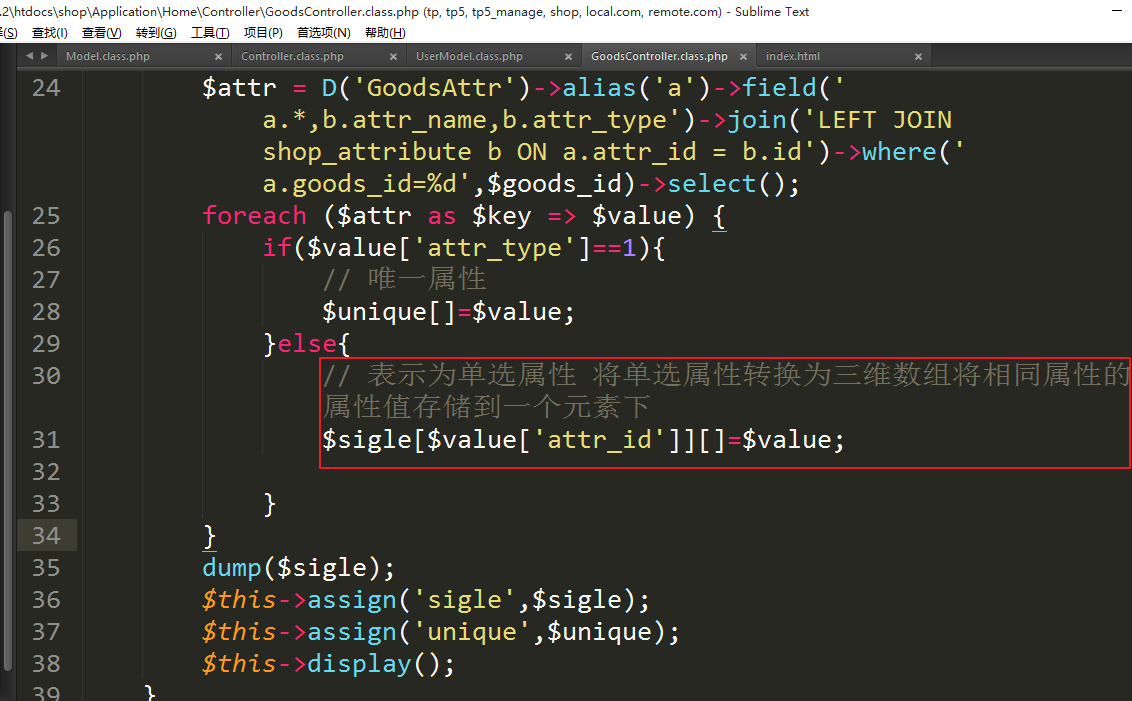Close the UserModel.class.php tab
Viewport: 1132px width, 701px height.
coord(568,57)
